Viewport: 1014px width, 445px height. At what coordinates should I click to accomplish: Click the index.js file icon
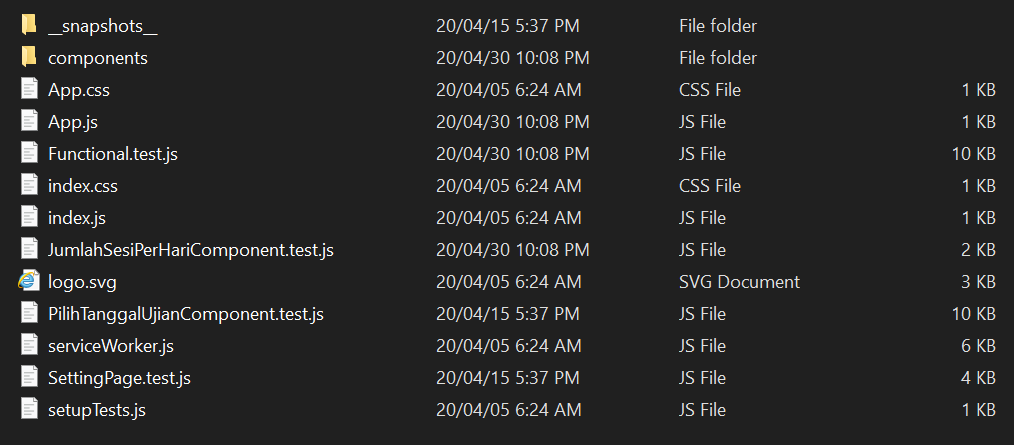[29, 217]
